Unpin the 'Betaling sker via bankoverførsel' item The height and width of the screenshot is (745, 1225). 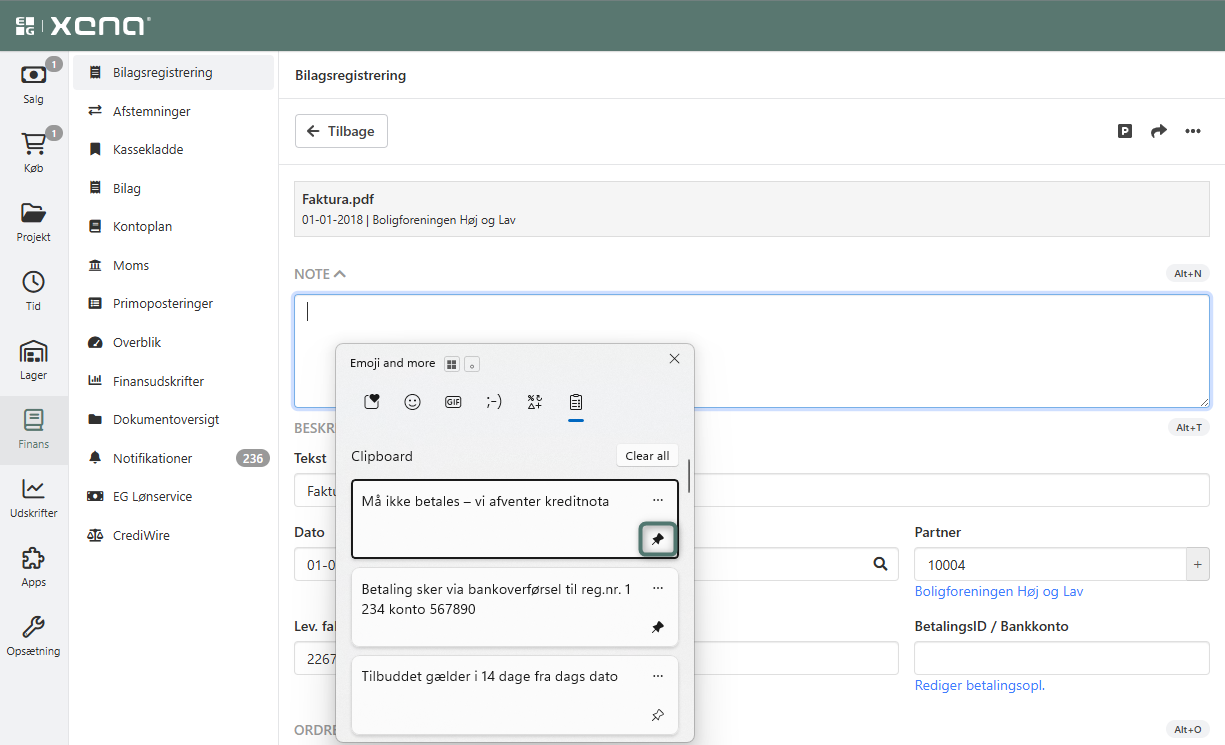(x=658, y=627)
